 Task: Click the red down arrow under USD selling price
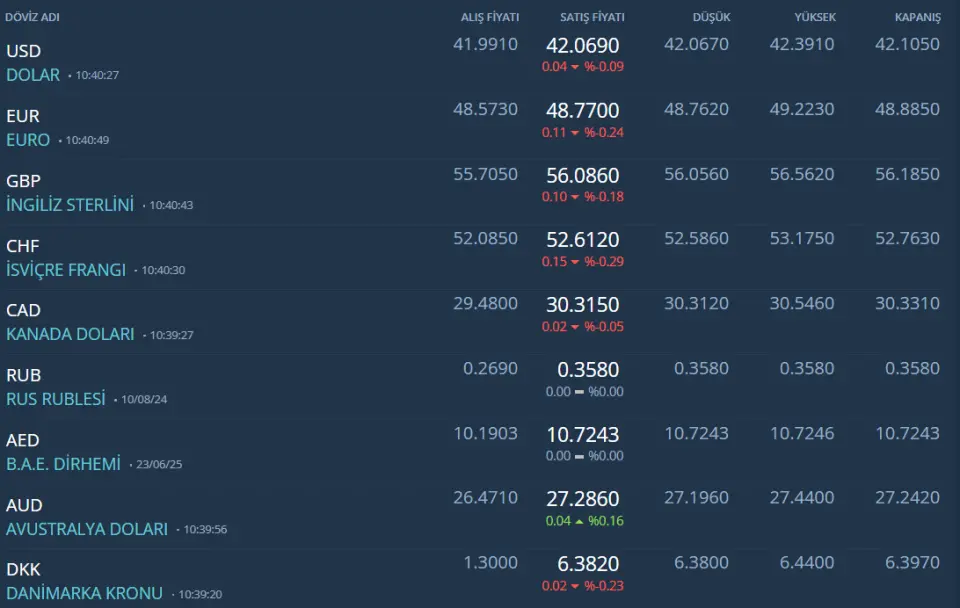tap(575, 67)
